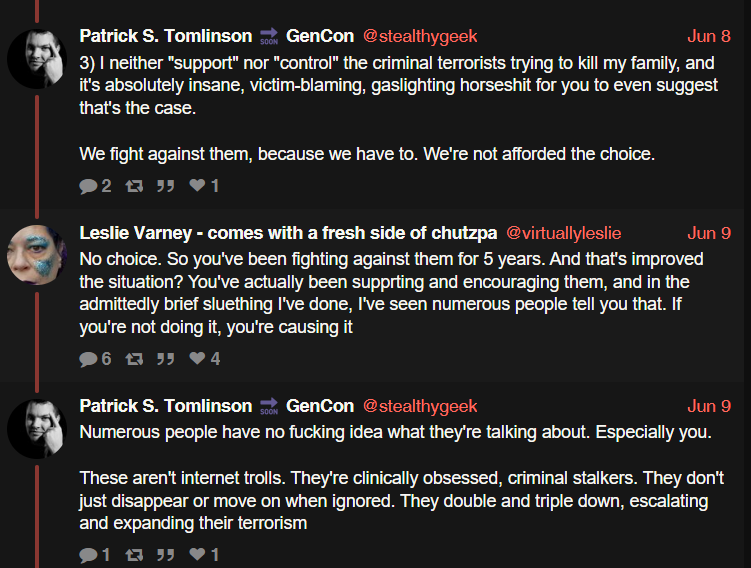The height and width of the screenshot is (568, 751).
Task: Click Leslie Varney's glitter avatar
Action: pyautogui.click(x=37, y=255)
